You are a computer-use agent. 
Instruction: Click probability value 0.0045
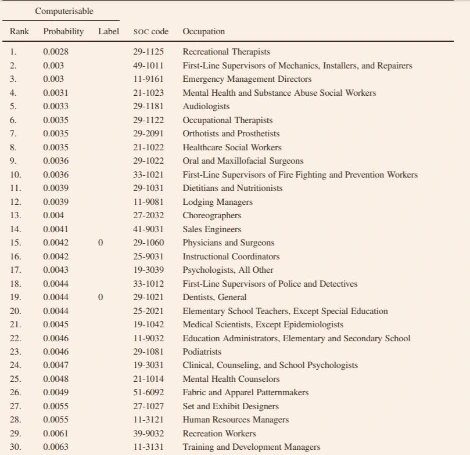(56, 324)
